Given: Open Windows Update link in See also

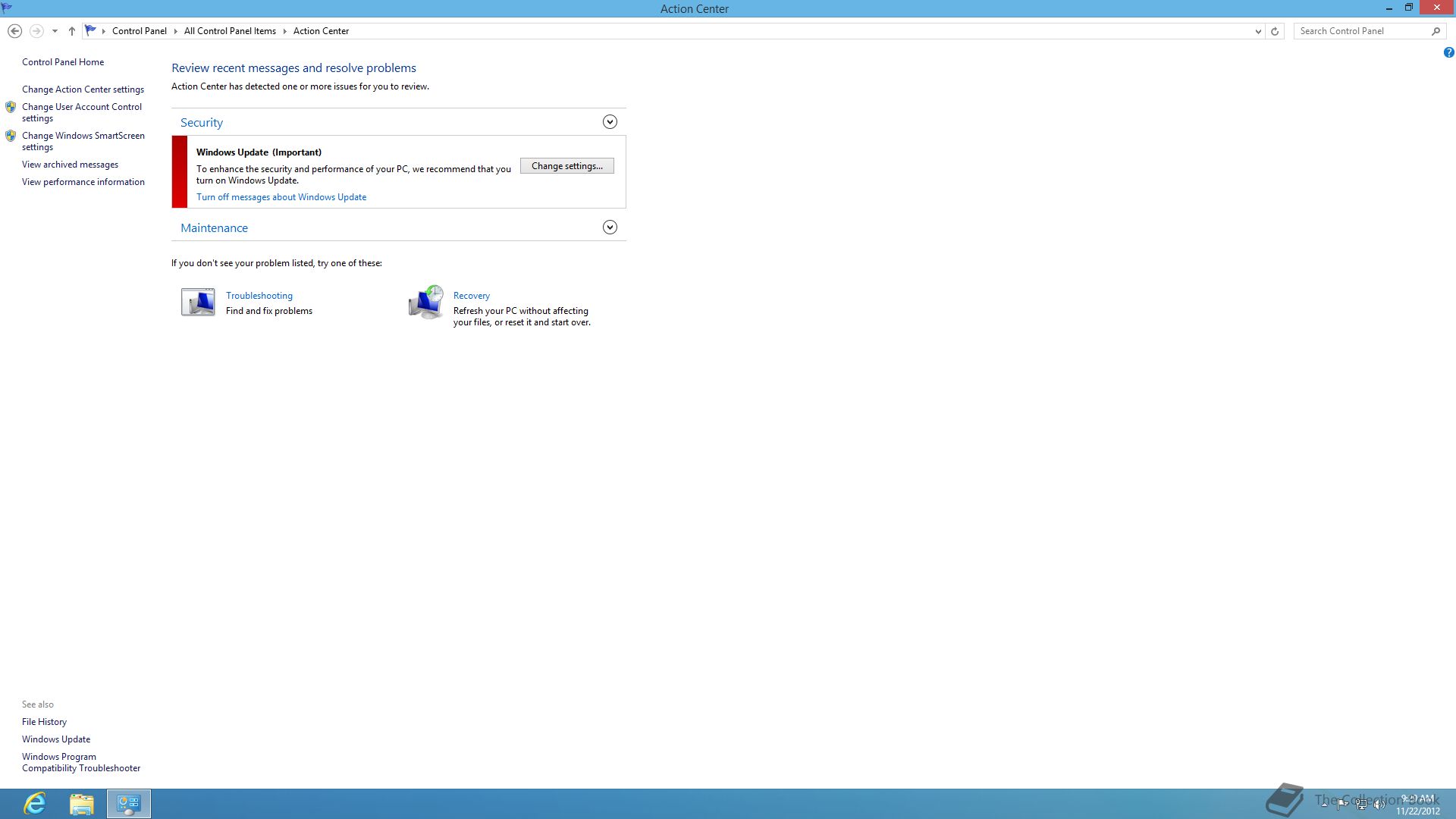Looking at the screenshot, I should pos(56,739).
